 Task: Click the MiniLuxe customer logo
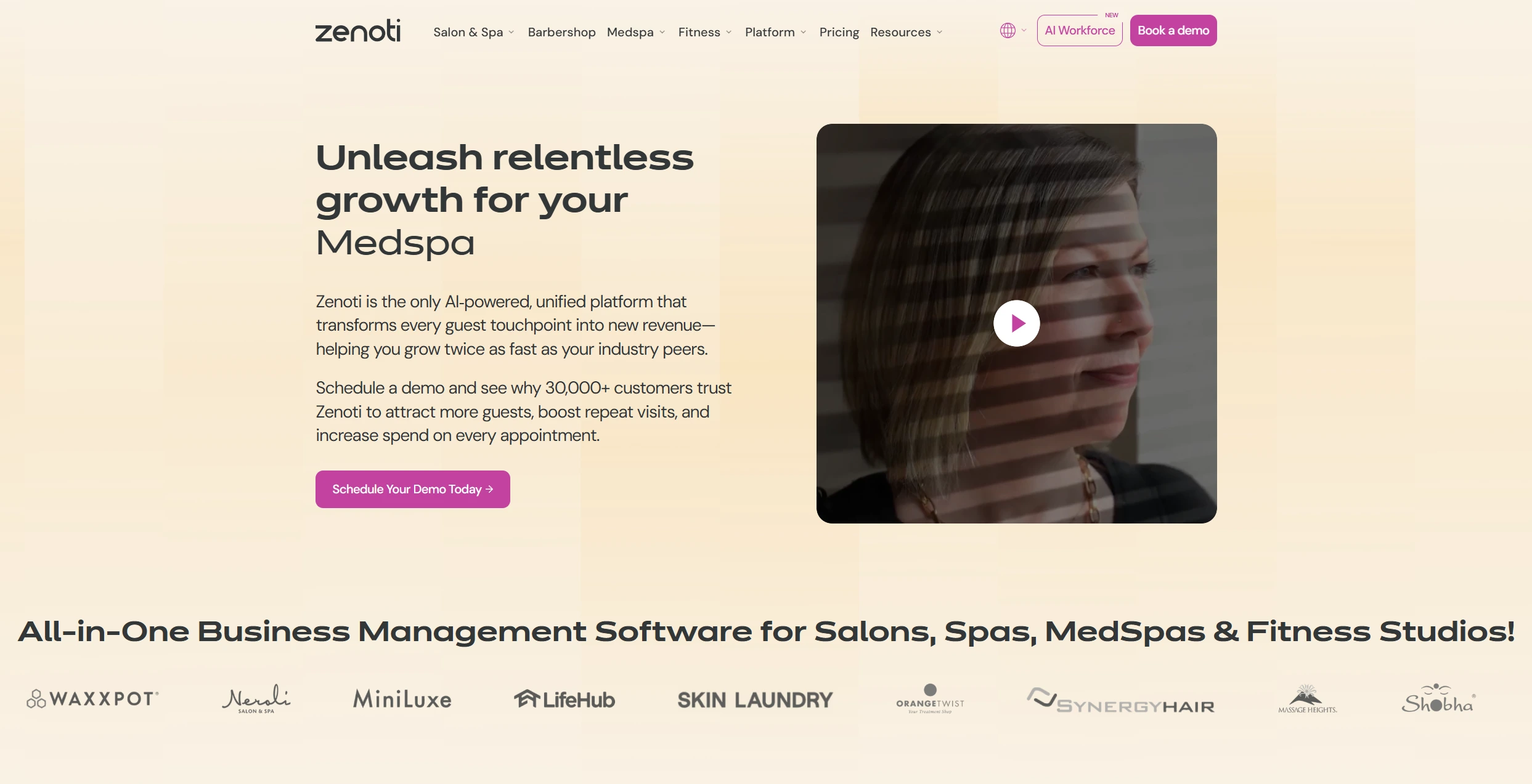(x=402, y=699)
